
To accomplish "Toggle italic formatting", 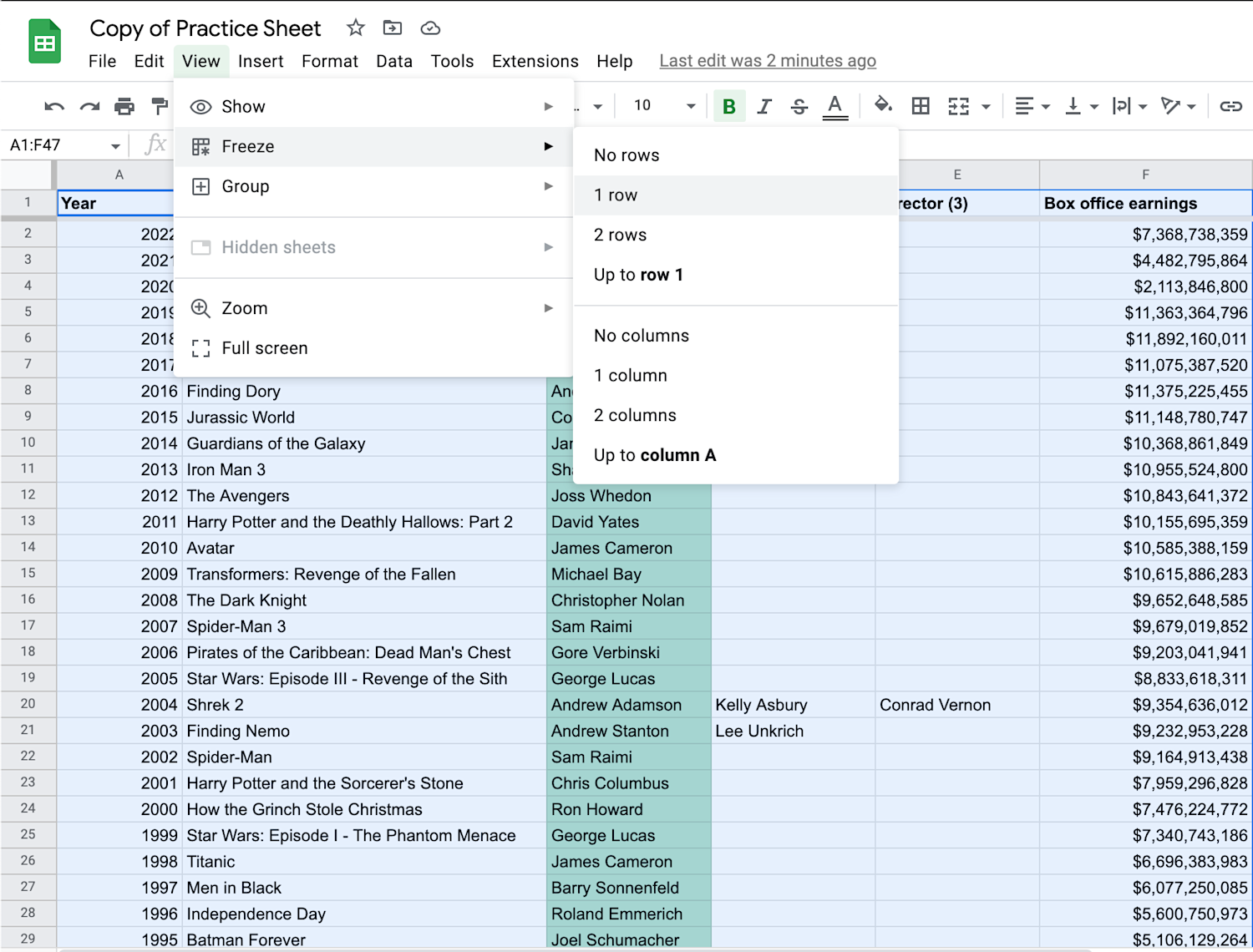I will (763, 106).
